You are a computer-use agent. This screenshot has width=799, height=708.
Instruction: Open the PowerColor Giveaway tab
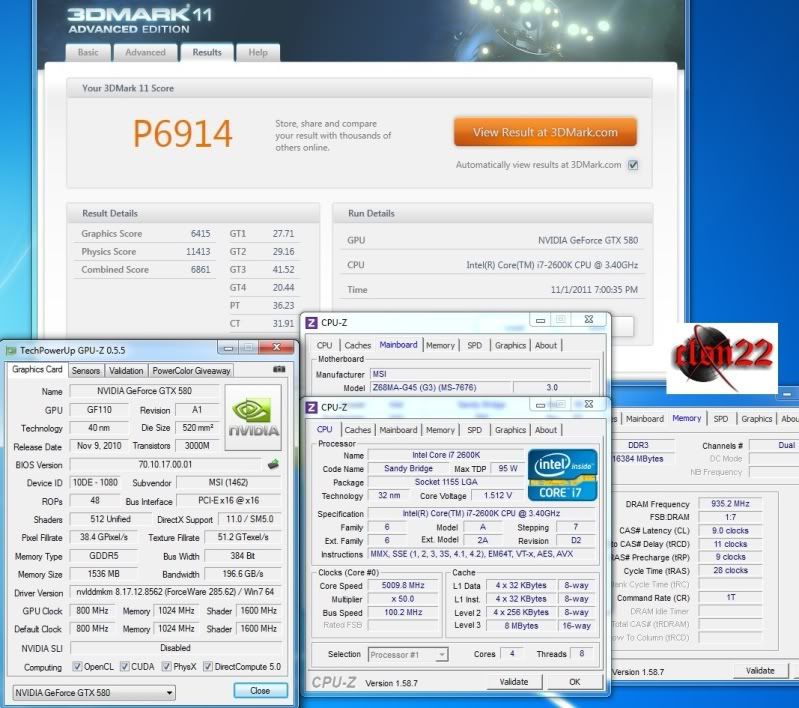pos(191,371)
